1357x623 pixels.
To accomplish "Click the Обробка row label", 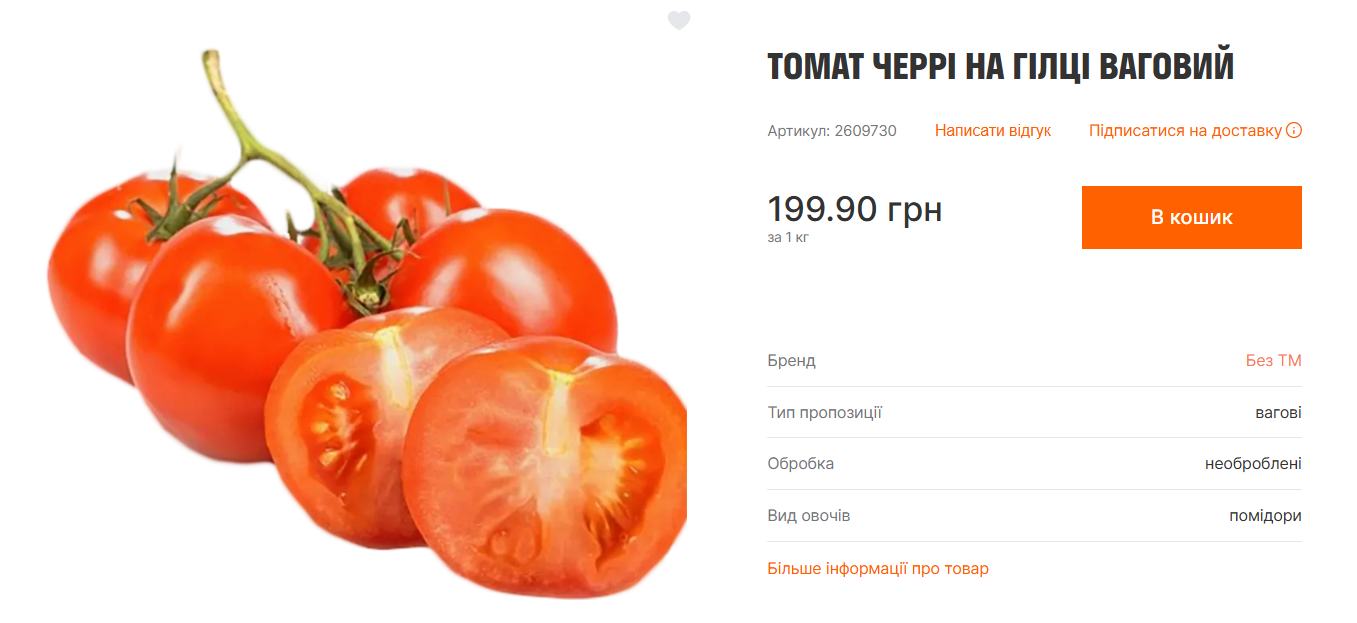I will pyautogui.click(x=801, y=464).
